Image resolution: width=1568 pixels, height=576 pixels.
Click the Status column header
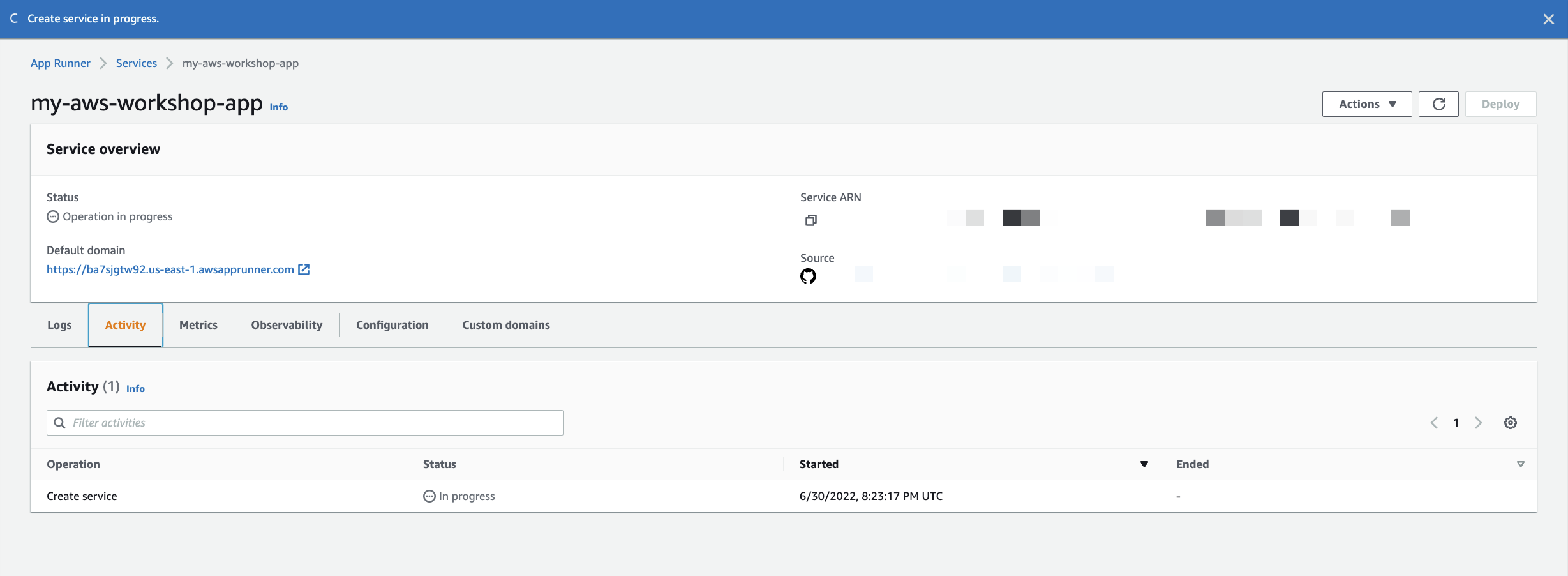[440, 464]
